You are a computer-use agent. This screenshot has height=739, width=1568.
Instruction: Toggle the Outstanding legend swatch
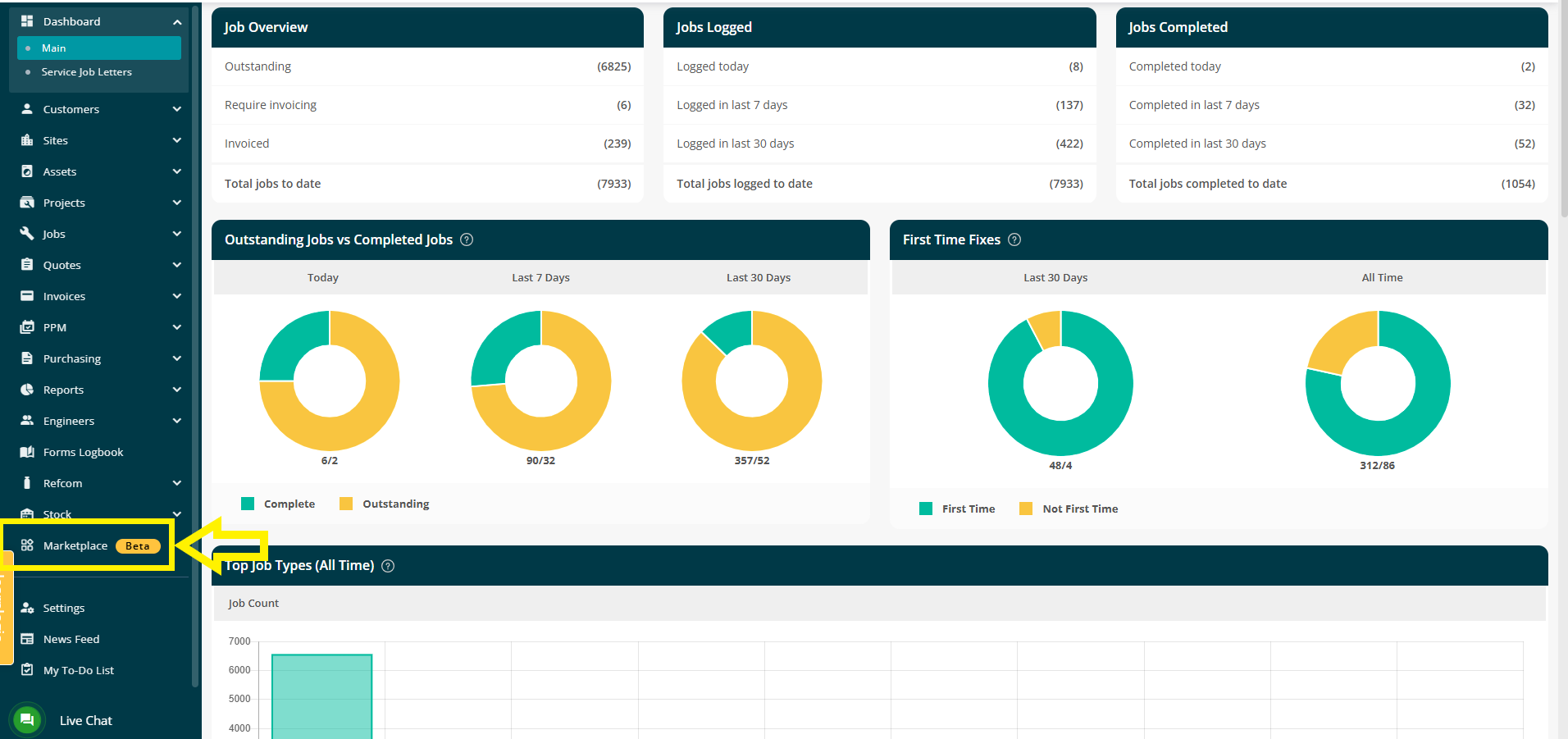(x=346, y=504)
